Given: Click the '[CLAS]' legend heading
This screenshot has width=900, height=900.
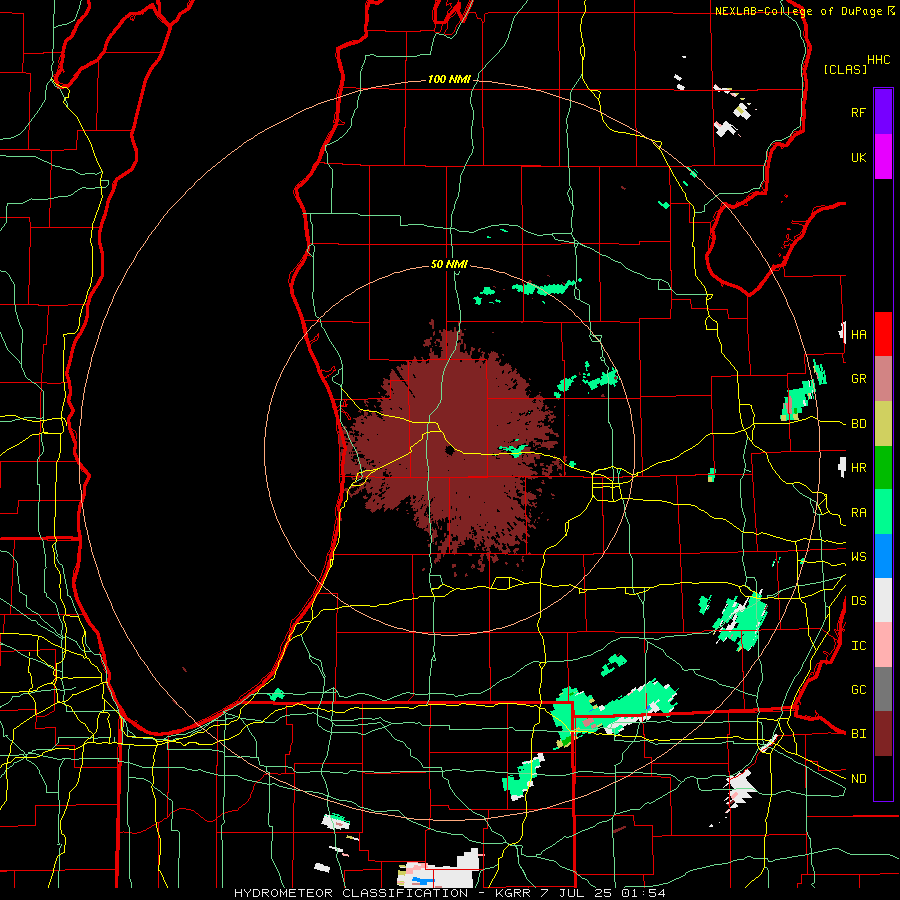Looking at the screenshot, I should [845, 69].
